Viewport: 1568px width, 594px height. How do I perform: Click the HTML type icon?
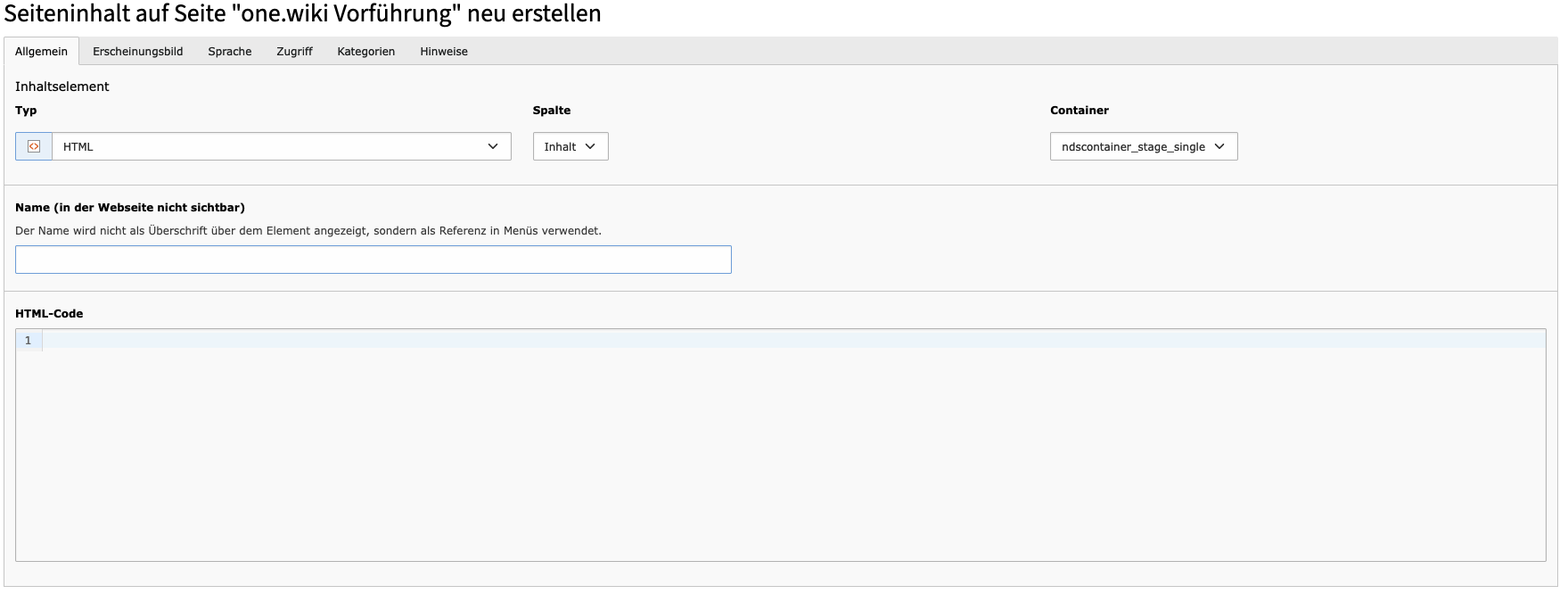pos(34,146)
